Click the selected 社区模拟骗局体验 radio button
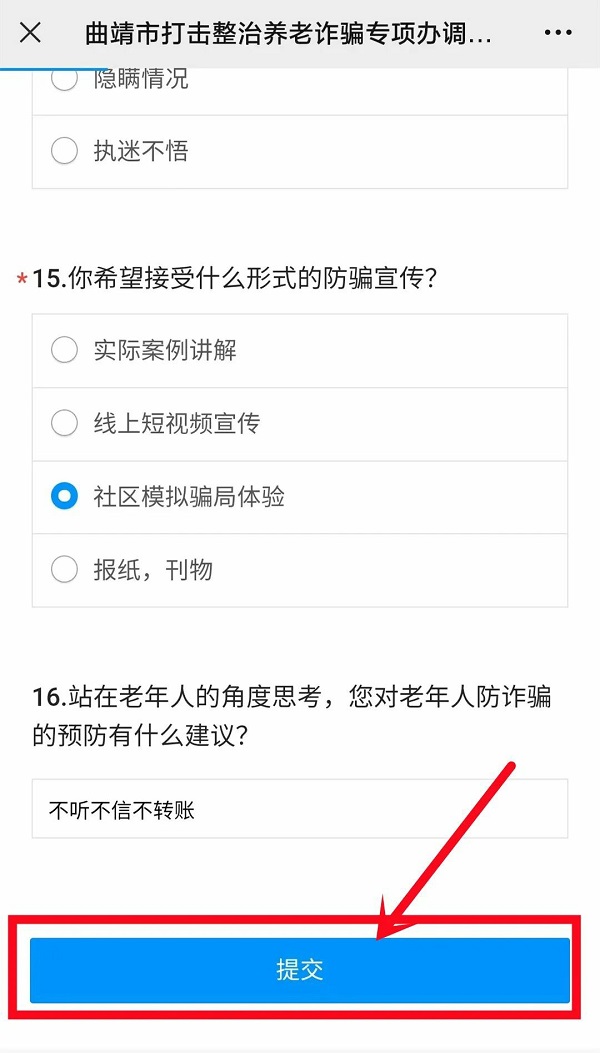600x1053 pixels. (64, 496)
